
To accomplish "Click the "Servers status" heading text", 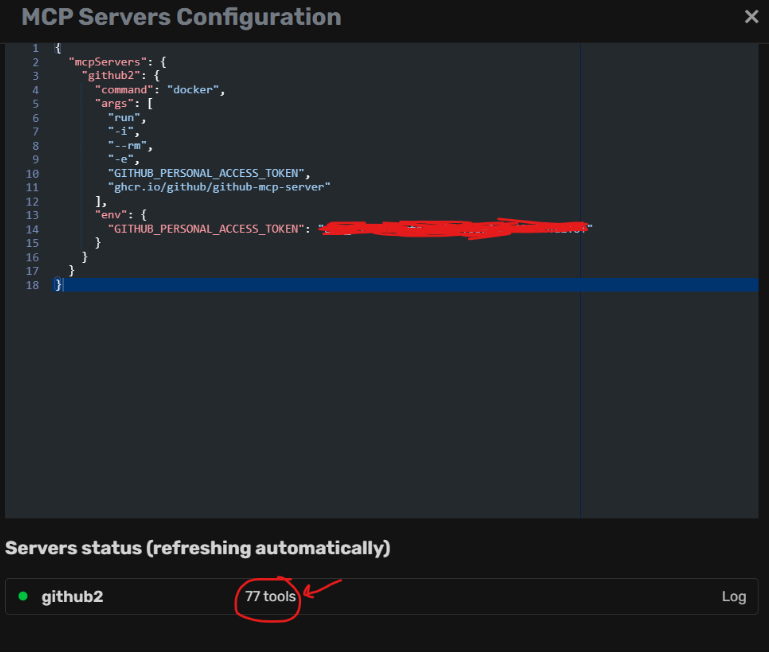I will click(197, 548).
